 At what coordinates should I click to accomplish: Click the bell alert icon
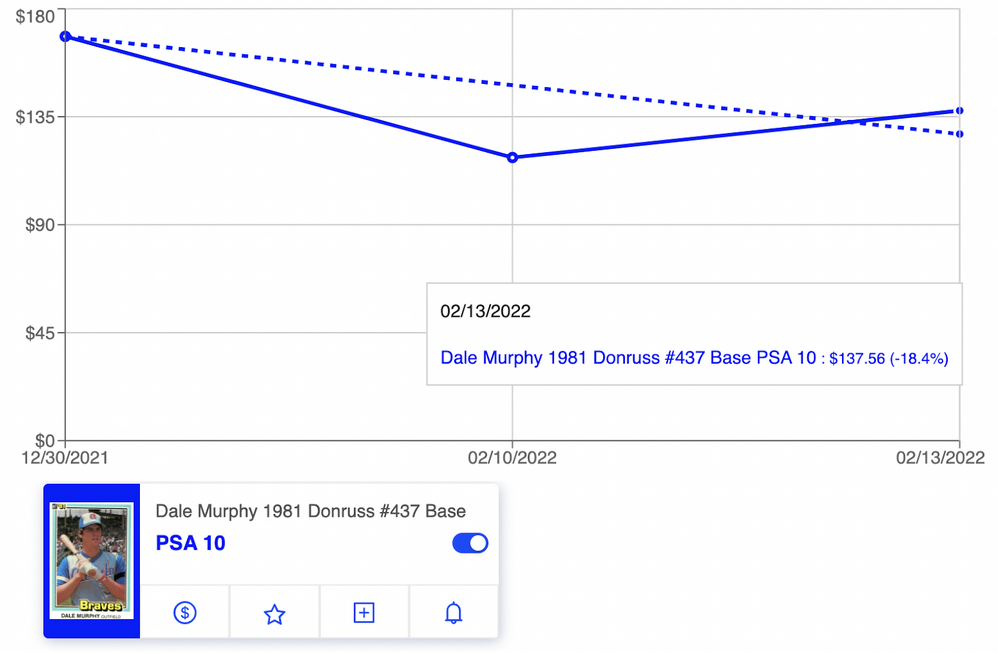pyautogui.click(x=453, y=613)
